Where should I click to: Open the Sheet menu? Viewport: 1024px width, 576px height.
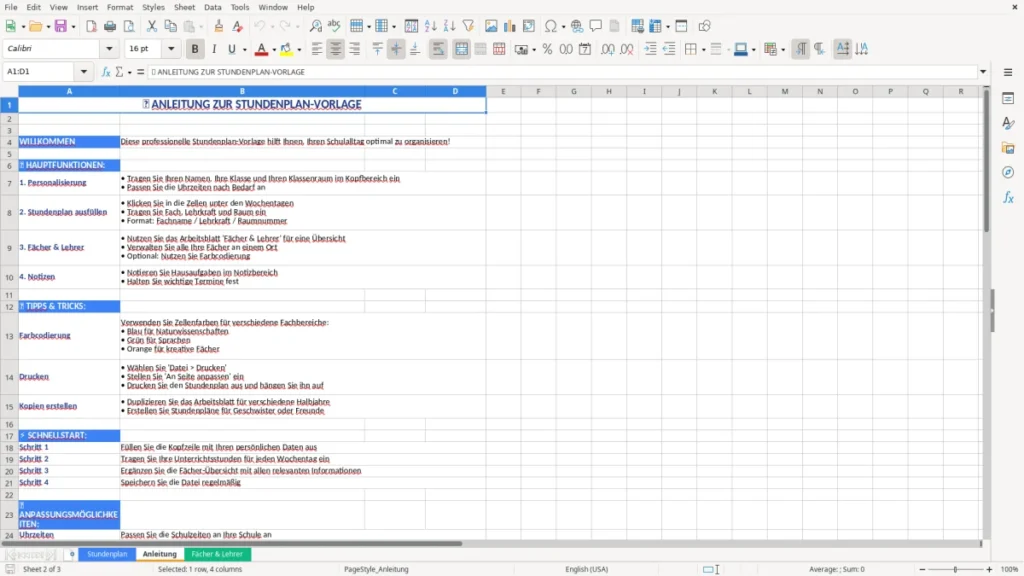(x=184, y=7)
